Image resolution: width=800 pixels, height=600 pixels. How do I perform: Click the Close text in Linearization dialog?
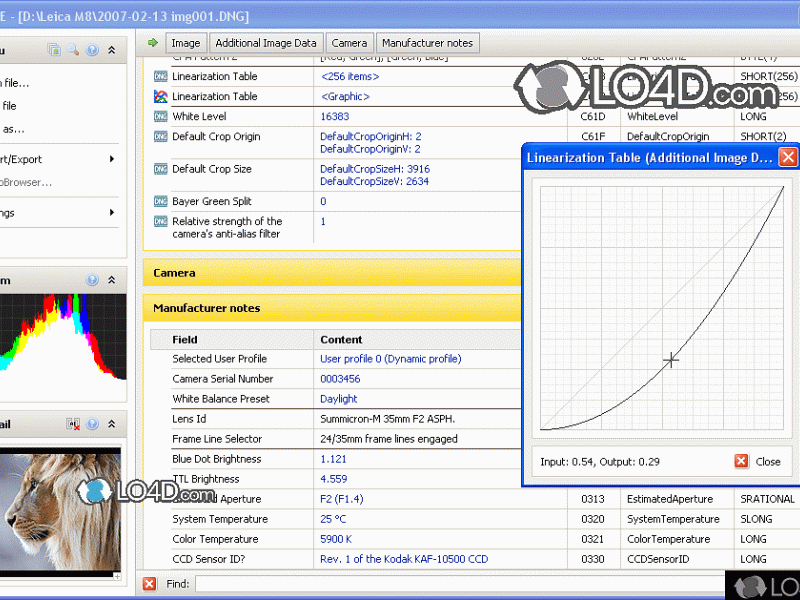768,462
